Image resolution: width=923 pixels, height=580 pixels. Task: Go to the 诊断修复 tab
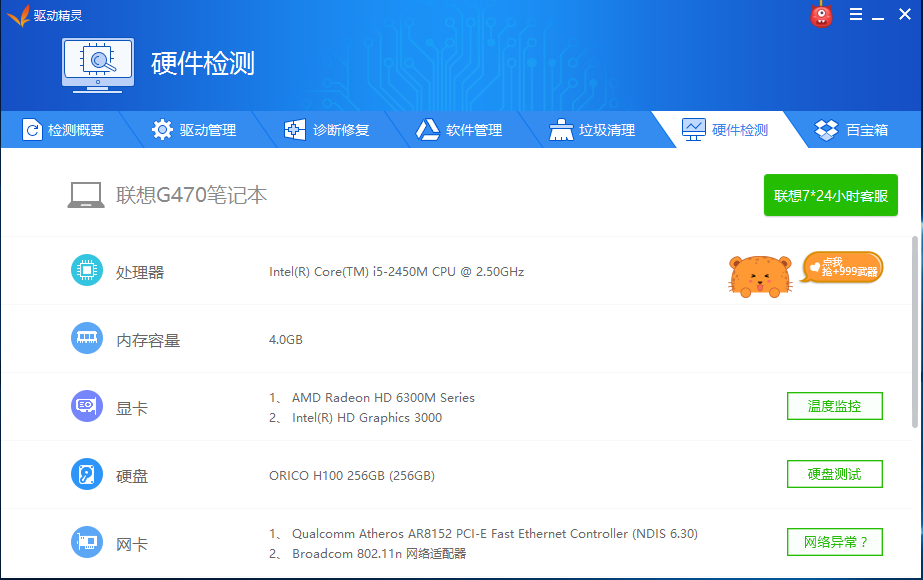[x=327, y=130]
